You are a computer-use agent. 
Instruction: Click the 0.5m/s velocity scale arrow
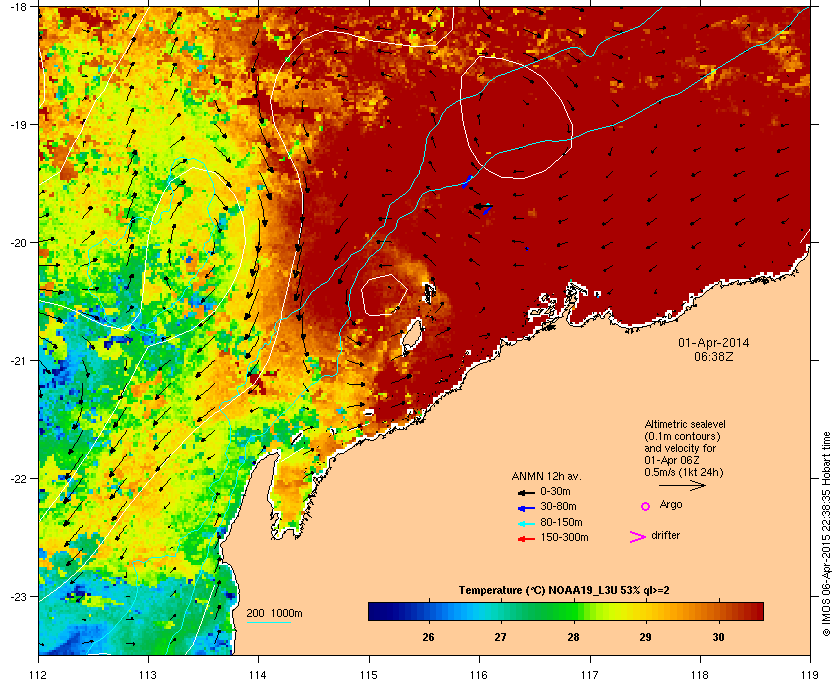(682, 486)
